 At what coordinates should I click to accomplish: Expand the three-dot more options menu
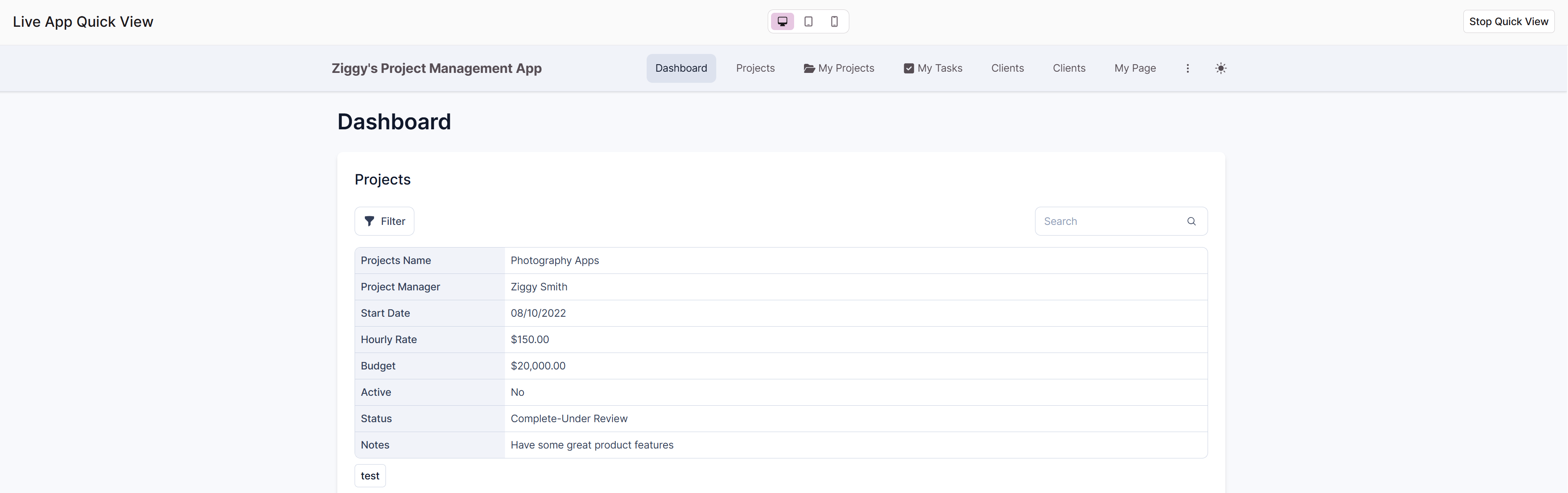tap(1187, 68)
